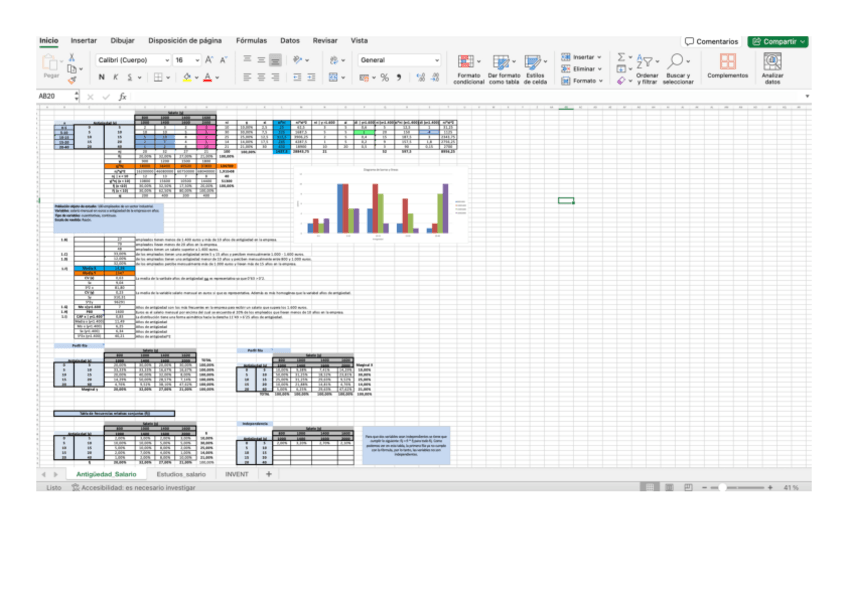Center text horizontally icon
The width and height of the screenshot is (848, 599).
[261, 77]
